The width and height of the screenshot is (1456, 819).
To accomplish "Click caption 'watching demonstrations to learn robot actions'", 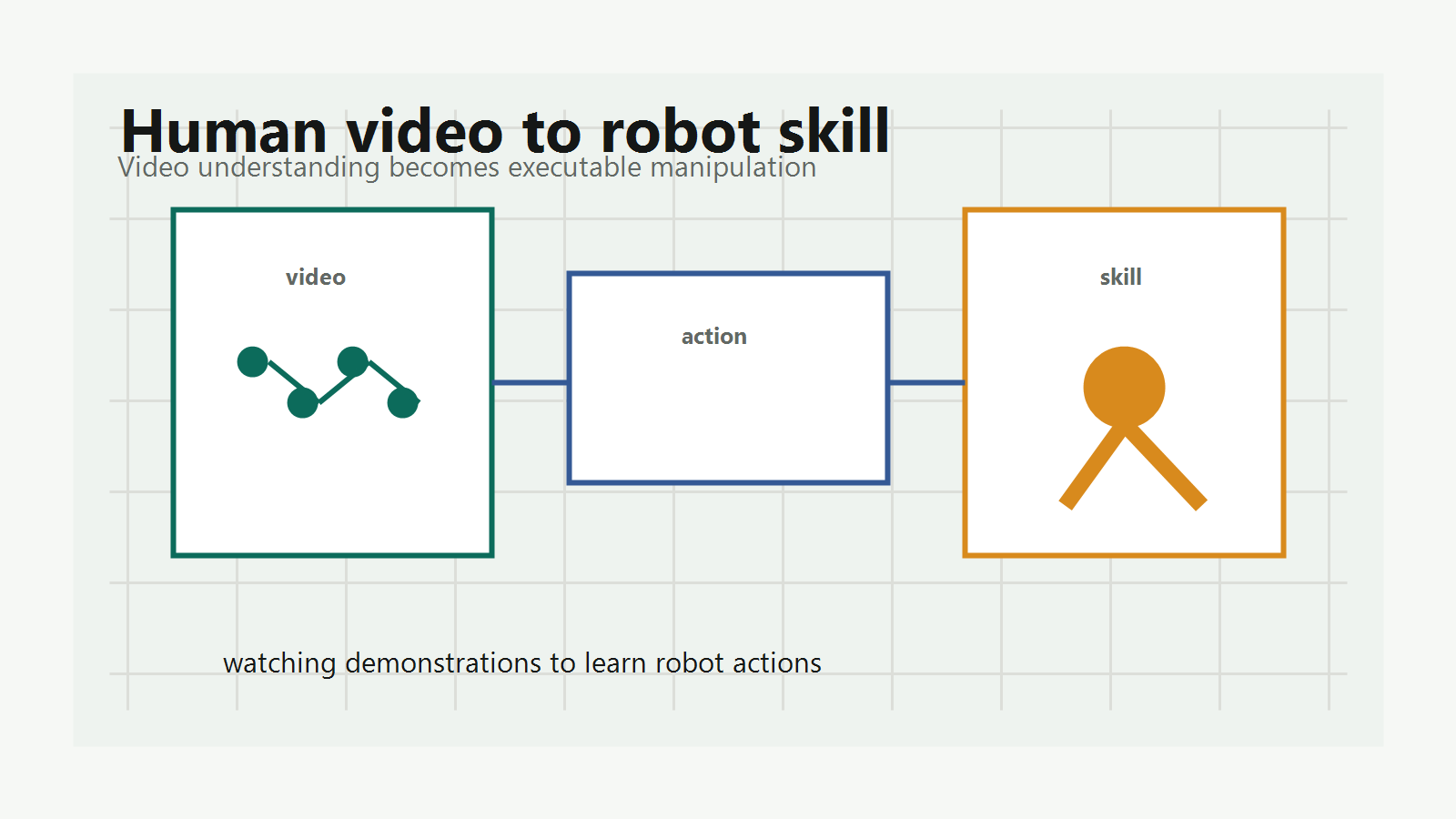I will click(522, 663).
